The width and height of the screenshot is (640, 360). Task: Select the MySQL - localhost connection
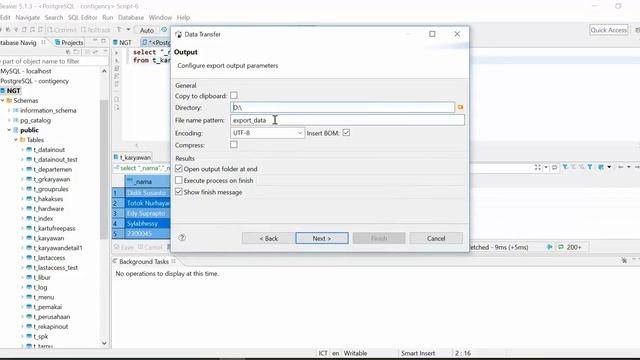[26, 71]
